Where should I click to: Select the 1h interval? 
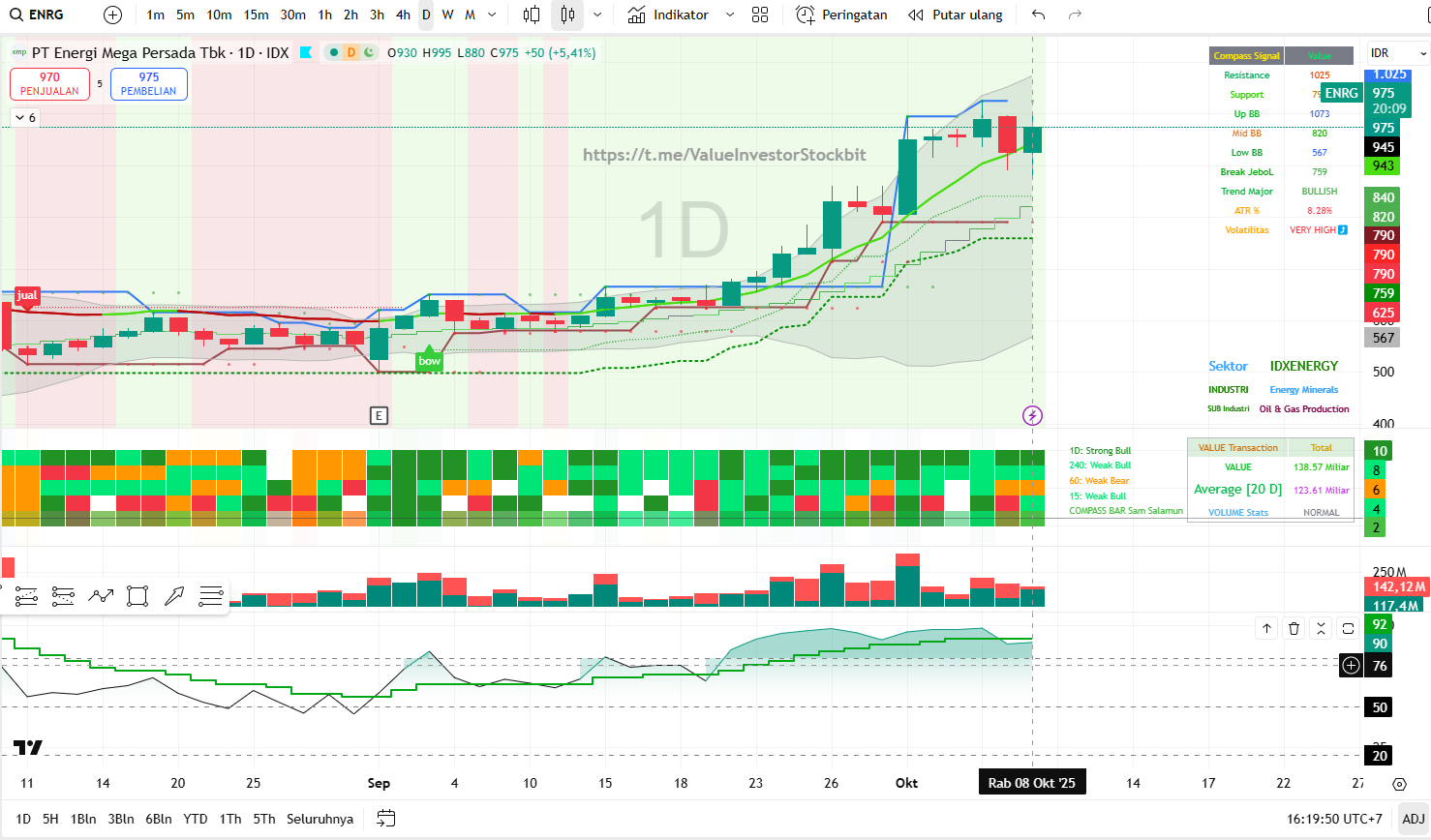click(x=325, y=15)
